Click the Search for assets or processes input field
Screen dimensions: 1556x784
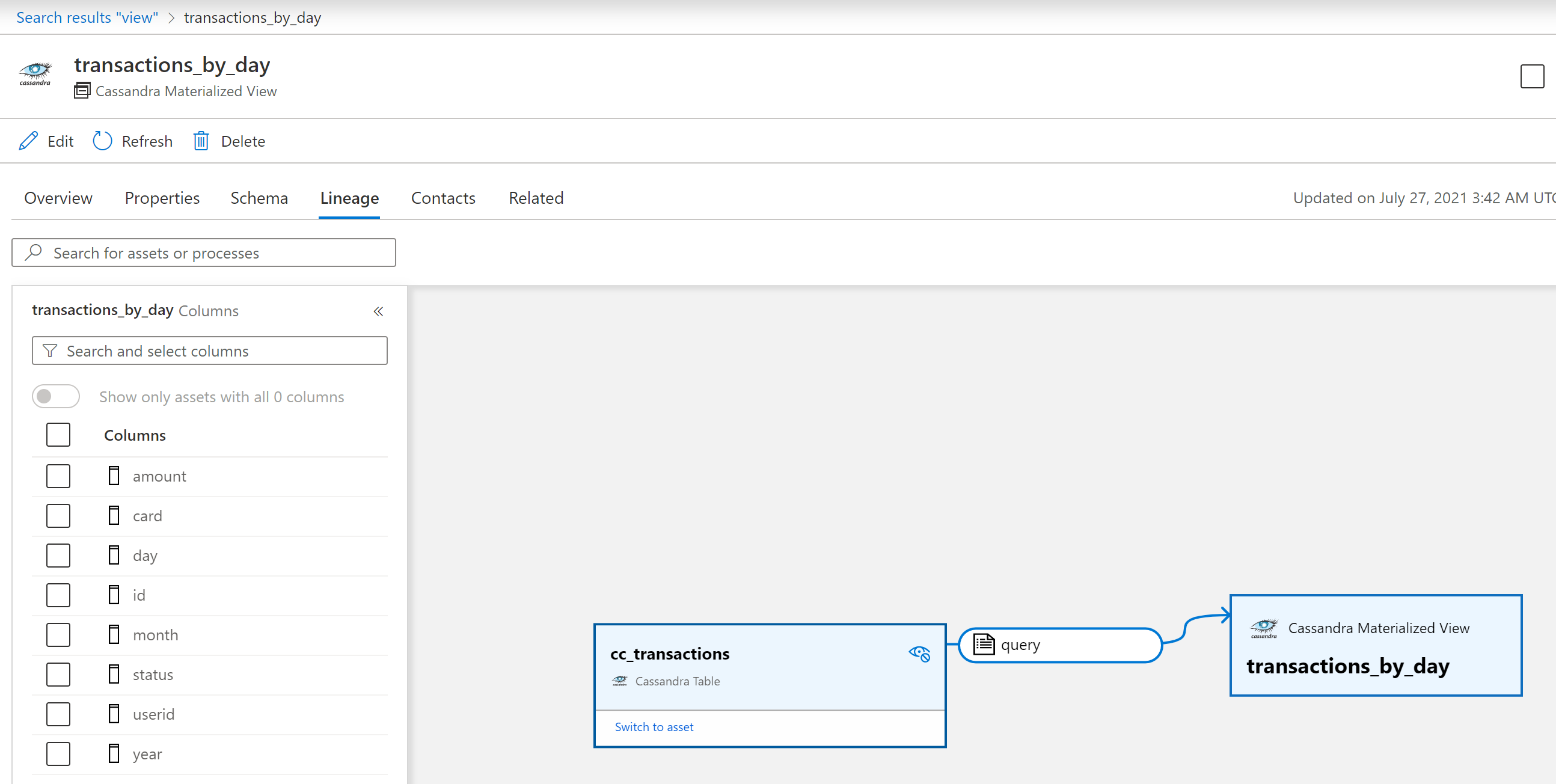click(204, 252)
